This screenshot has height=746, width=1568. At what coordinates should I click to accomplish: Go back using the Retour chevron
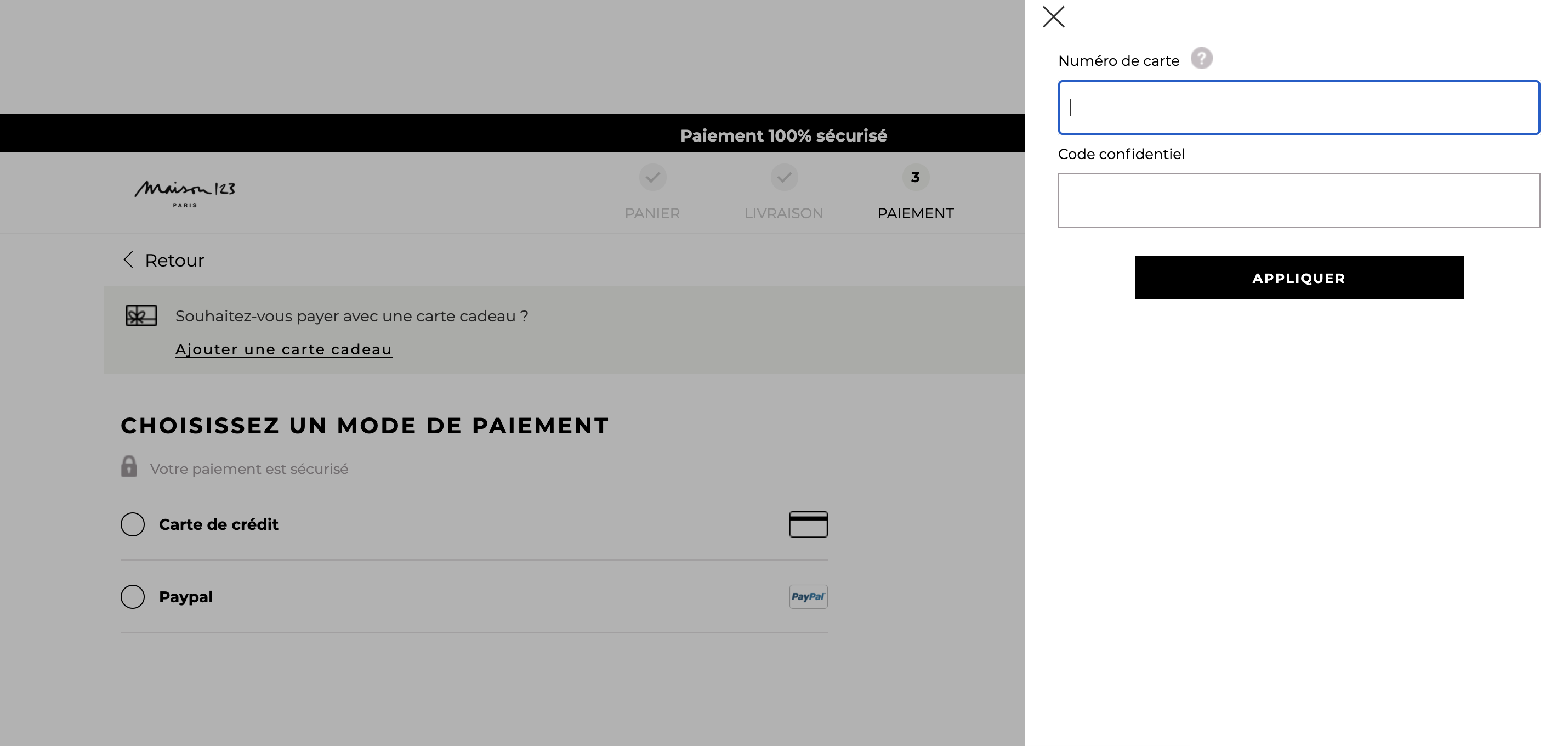(128, 260)
